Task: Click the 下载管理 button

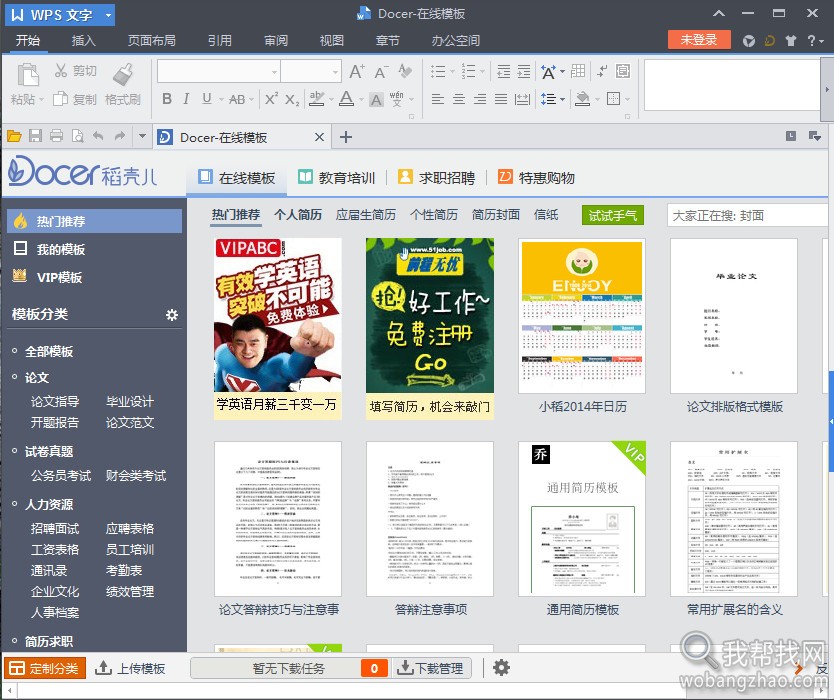Action: pyautogui.click(x=431, y=668)
